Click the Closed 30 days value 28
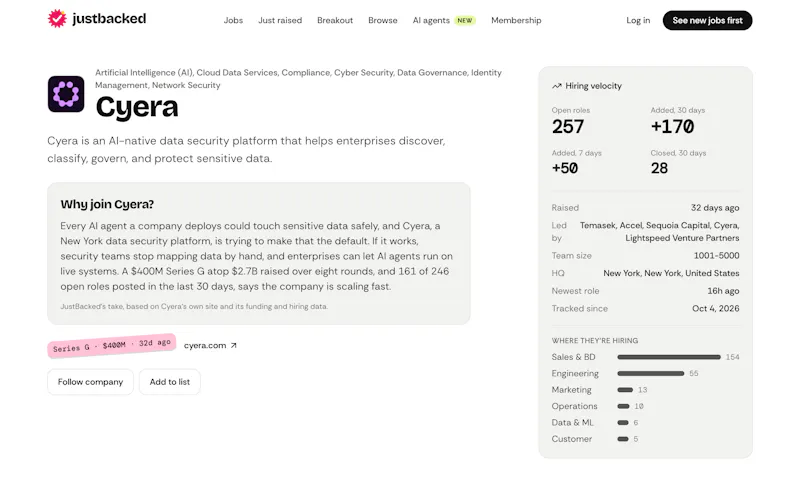Image resolution: width=800 pixels, height=479 pixels. pos(659,168)
